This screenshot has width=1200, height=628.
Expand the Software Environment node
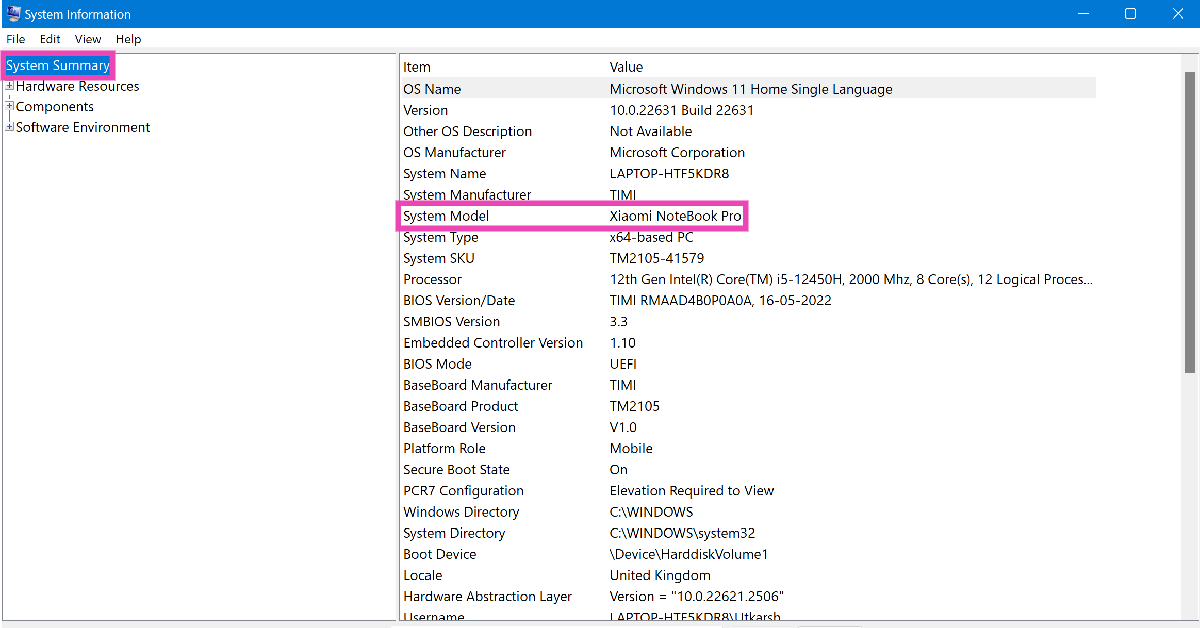[x=9, y=128]
